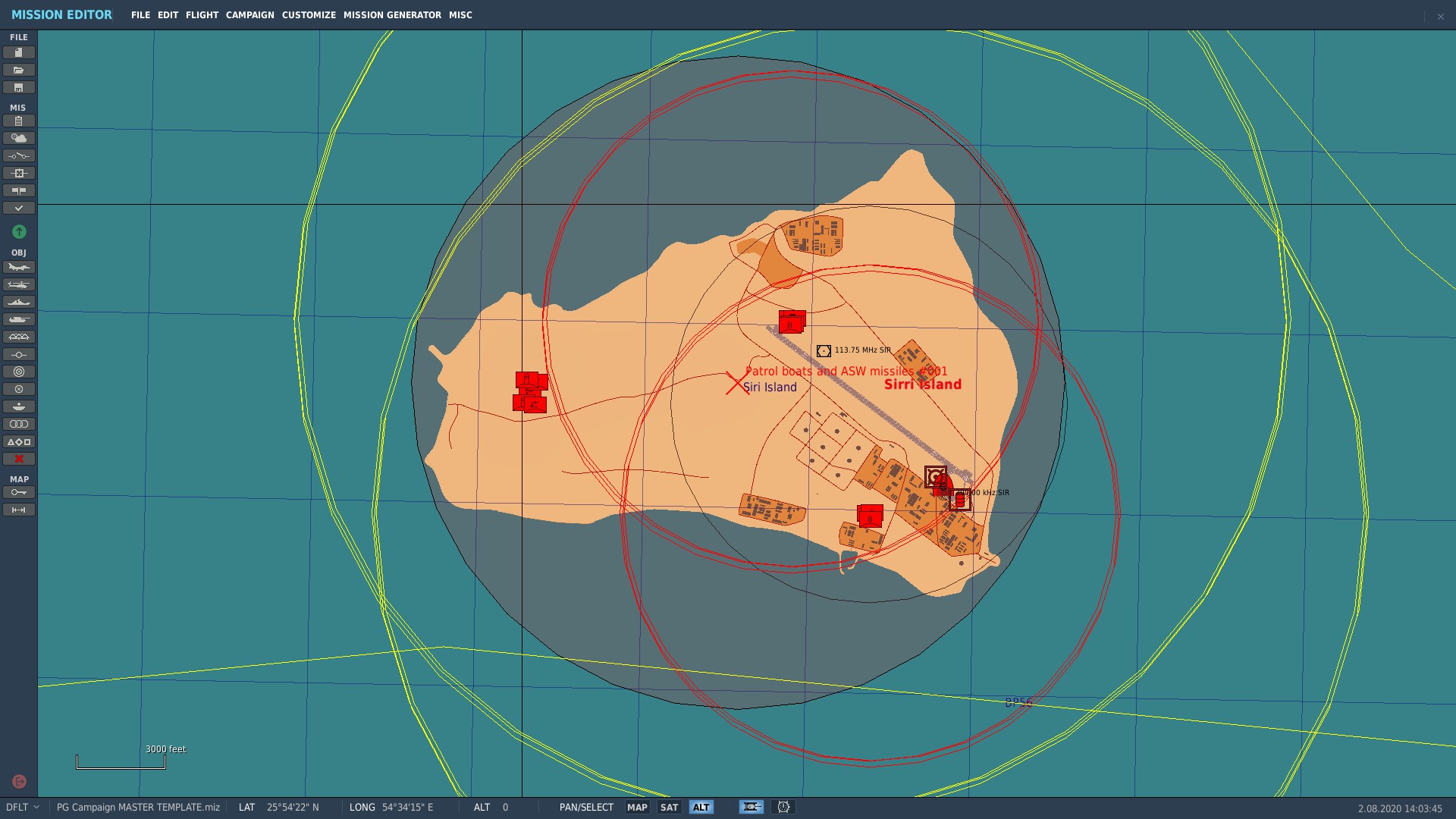Open the FLIGHT menu
The height and width of the screenshot is (819, 1456).
(x=202, y=15)
